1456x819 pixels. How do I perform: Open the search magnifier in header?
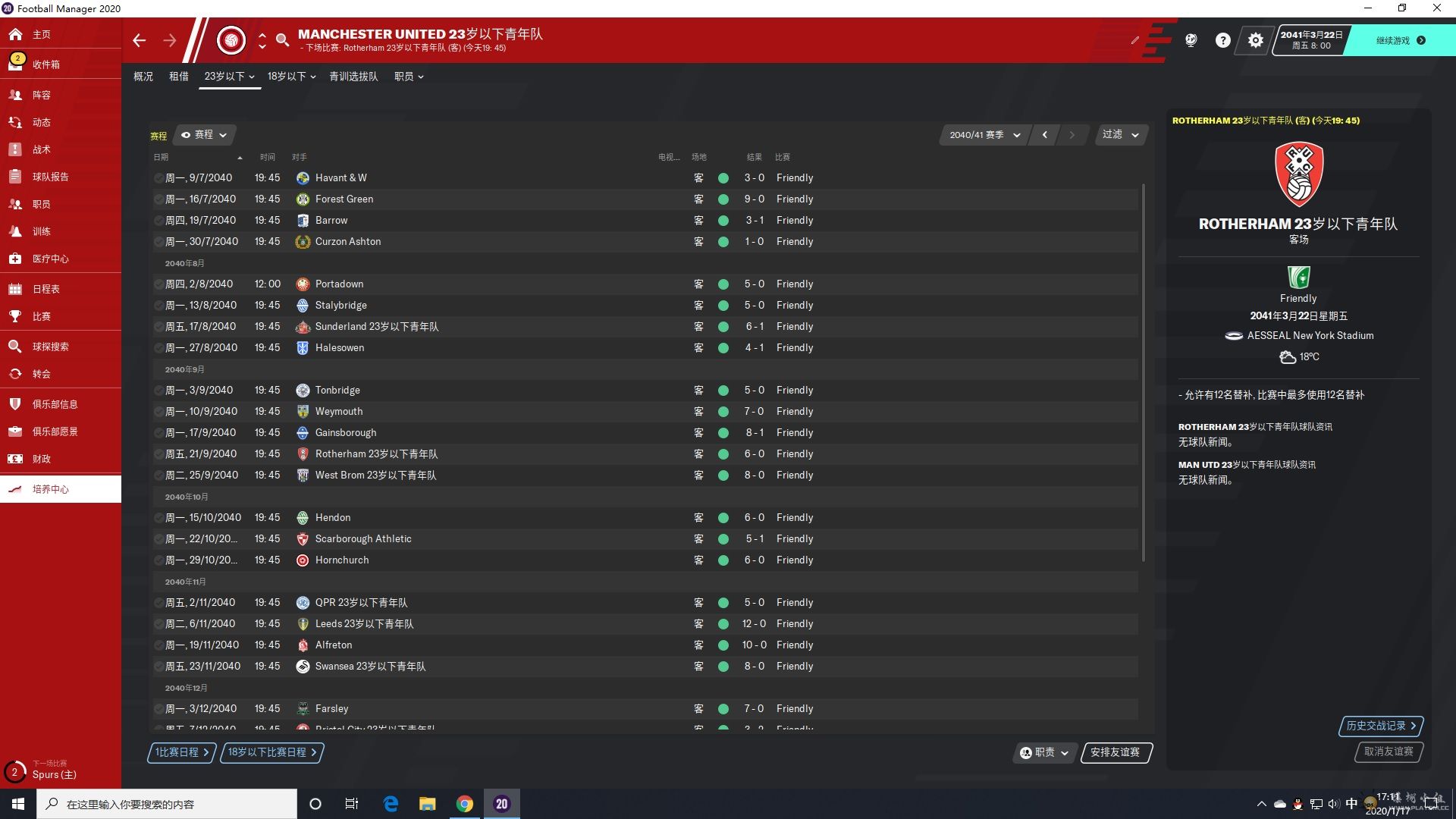[x=282, y=40]
